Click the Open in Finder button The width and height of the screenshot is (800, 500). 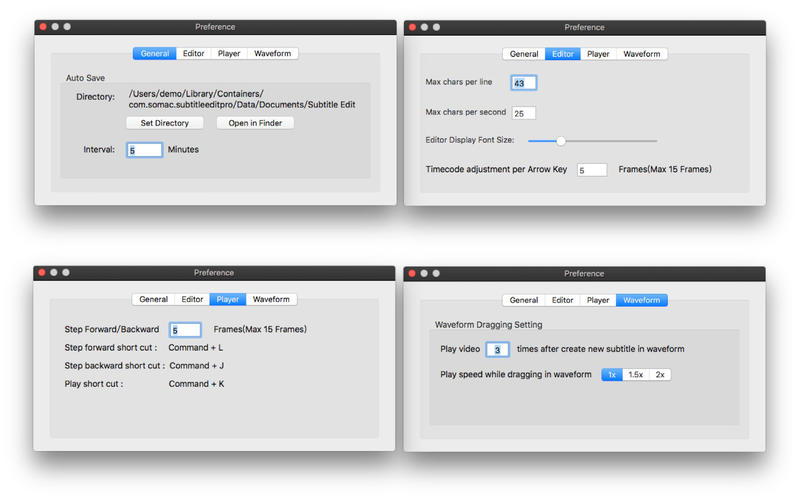click(x=255, y=123)
